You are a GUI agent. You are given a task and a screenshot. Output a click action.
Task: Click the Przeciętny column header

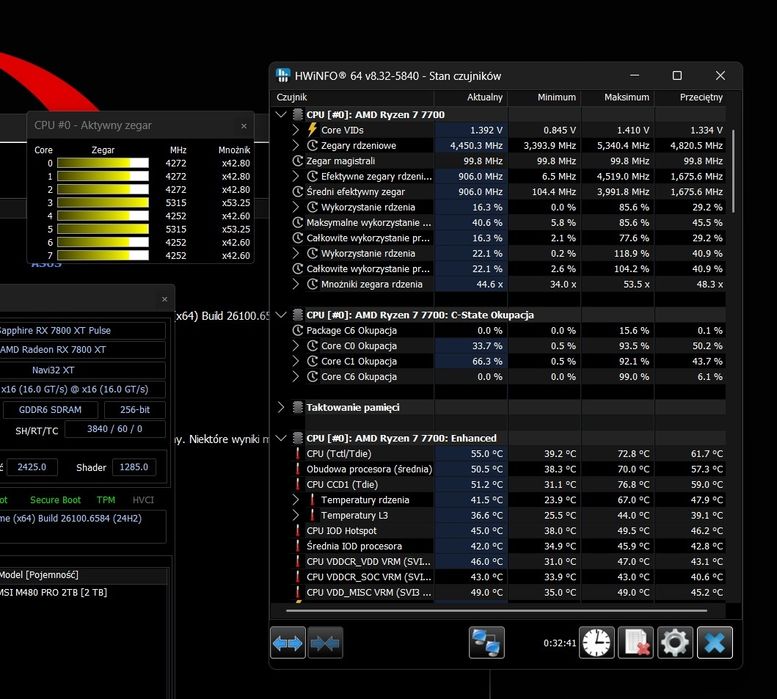click(690, 97)
